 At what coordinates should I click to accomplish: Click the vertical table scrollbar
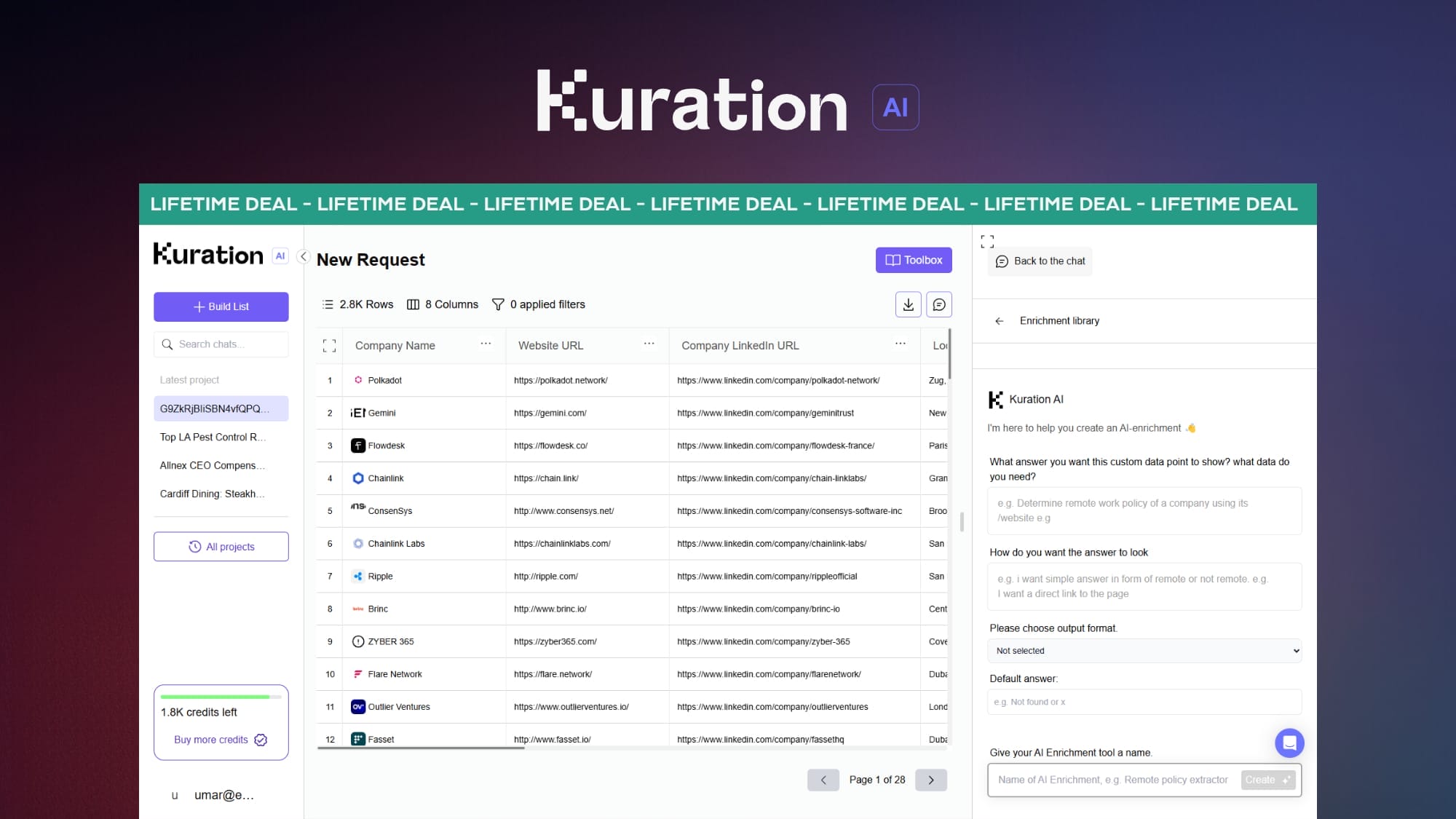[x=949, y=354]
